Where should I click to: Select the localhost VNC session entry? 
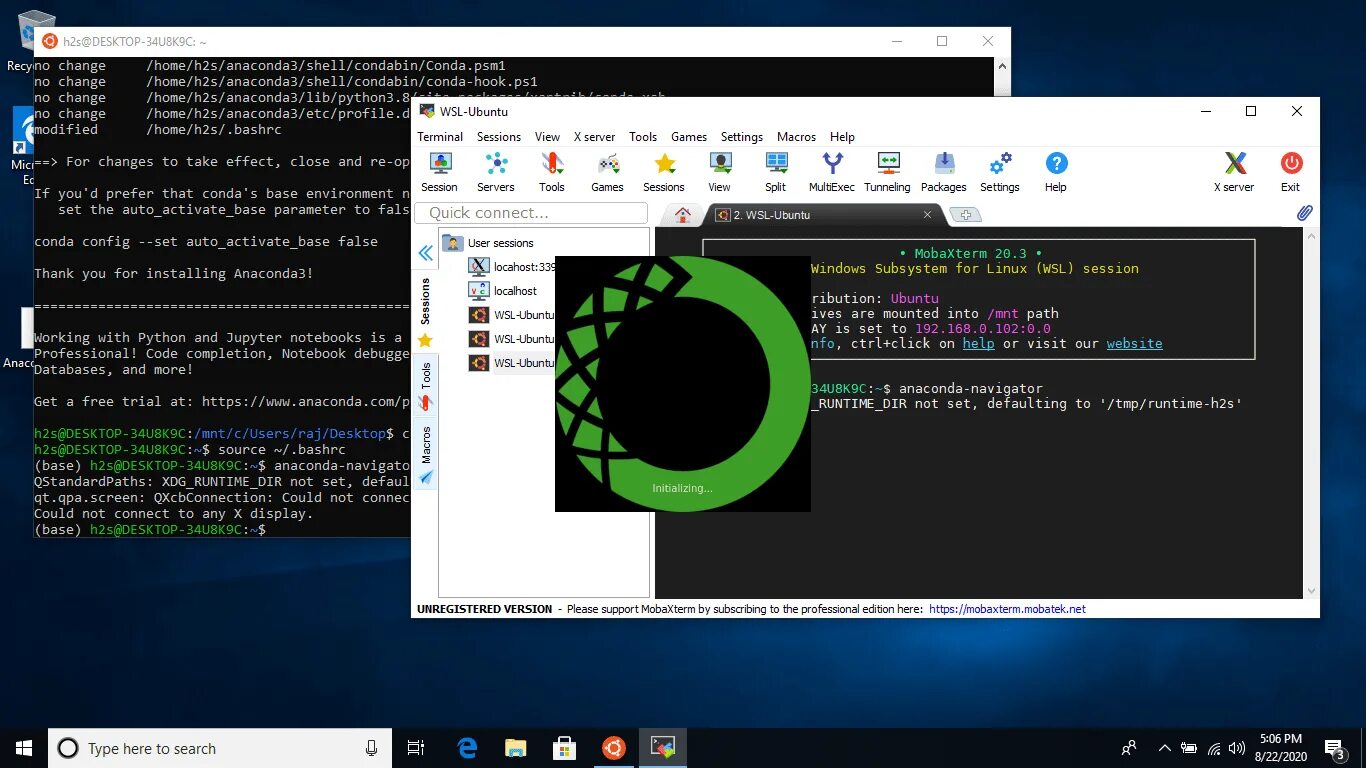tap(504, 291)
